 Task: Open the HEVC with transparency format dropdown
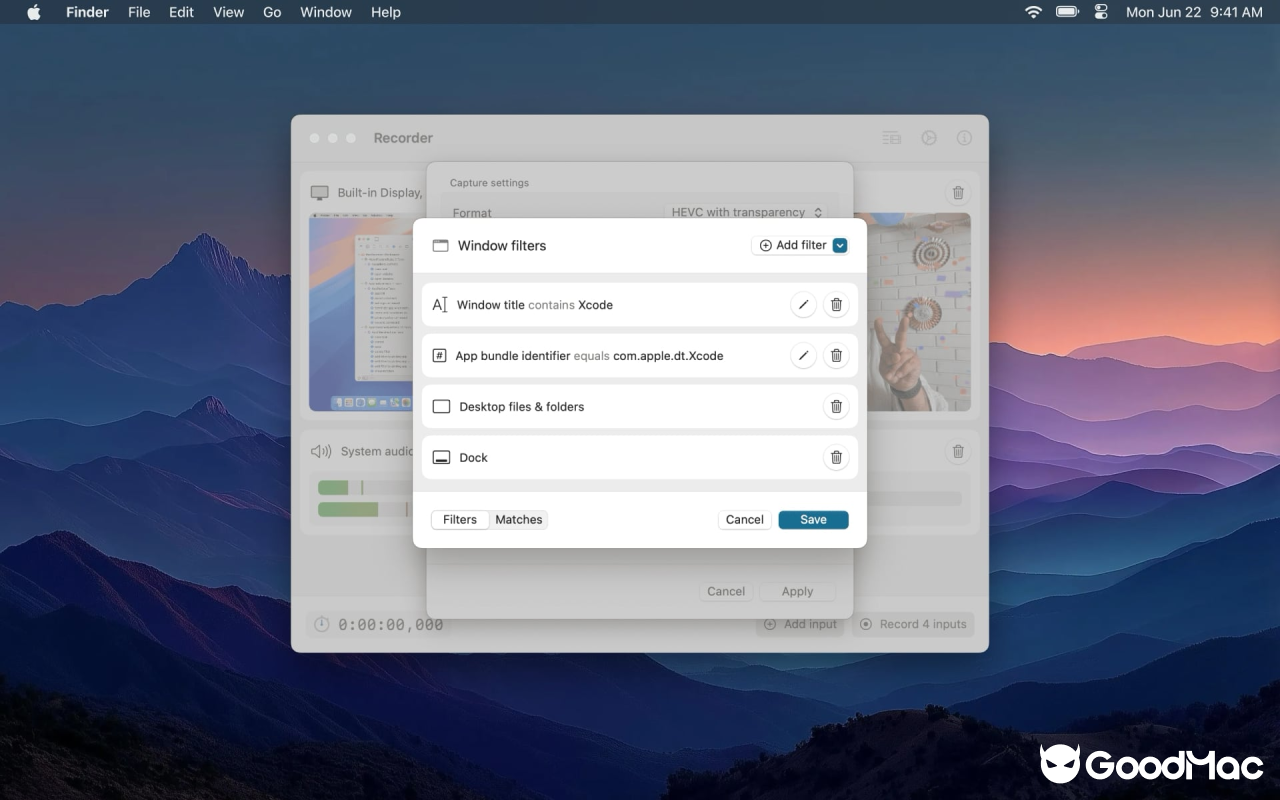coord(746,212)
